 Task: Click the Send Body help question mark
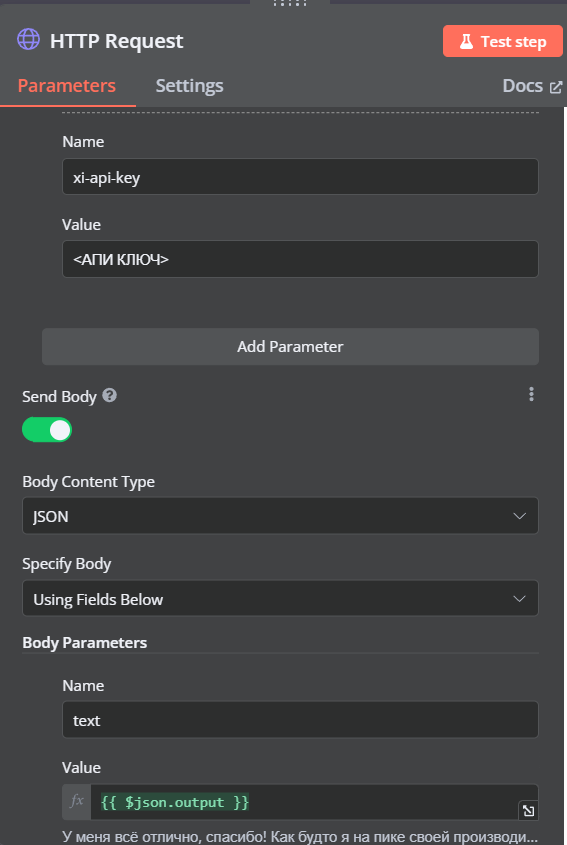click(x=109, y=396)
